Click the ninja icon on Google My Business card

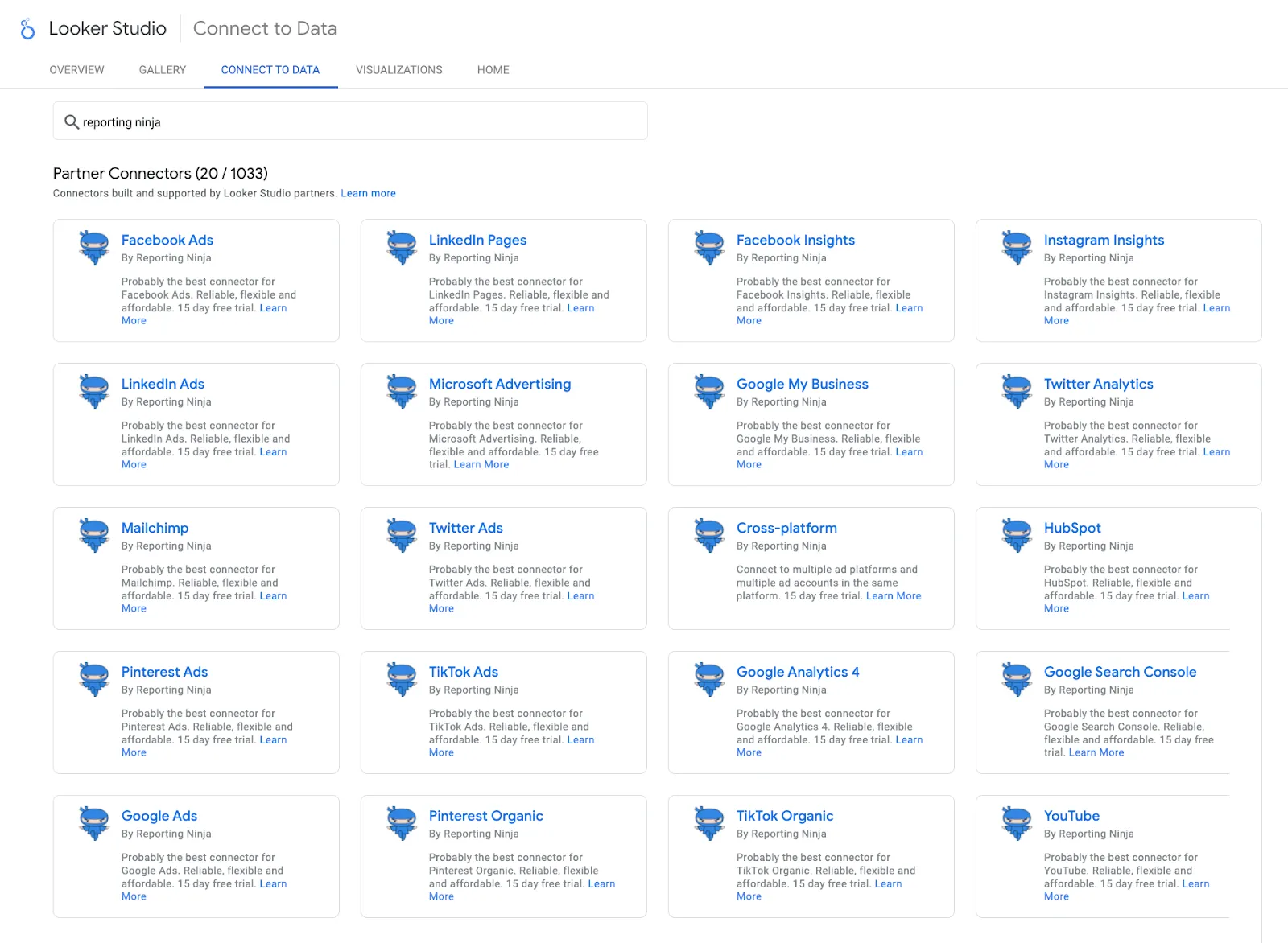(709, 392)
